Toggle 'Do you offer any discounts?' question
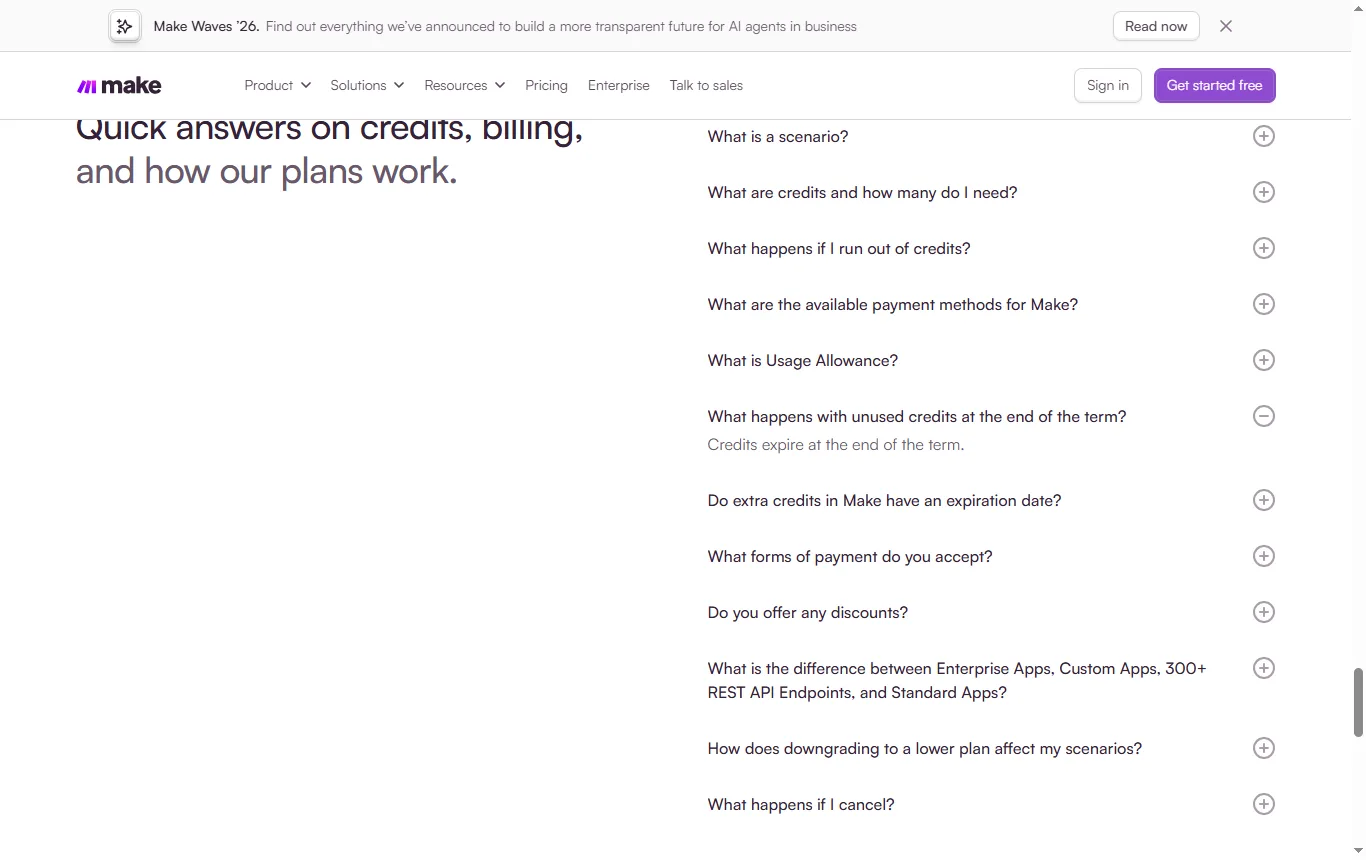Screen dimensions: 1366x860 (808, 613)
